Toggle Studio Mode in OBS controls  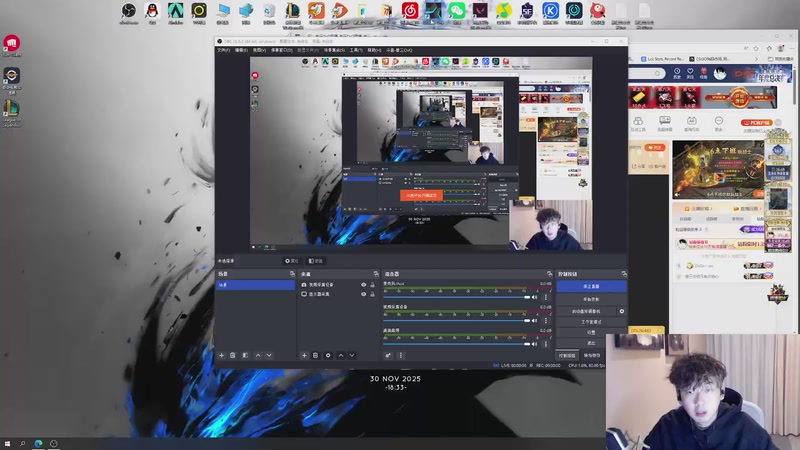click(x=591, y=322)
